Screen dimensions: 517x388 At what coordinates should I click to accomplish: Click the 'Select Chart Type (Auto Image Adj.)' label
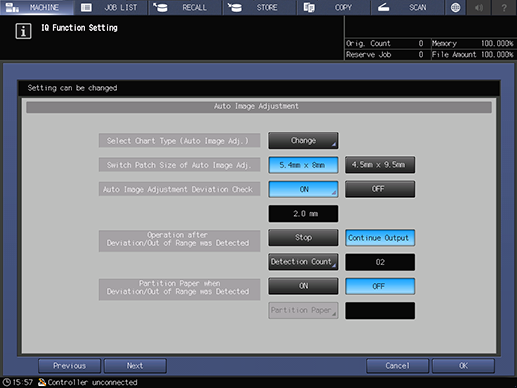pyautogui.click(x=179, y=141)
